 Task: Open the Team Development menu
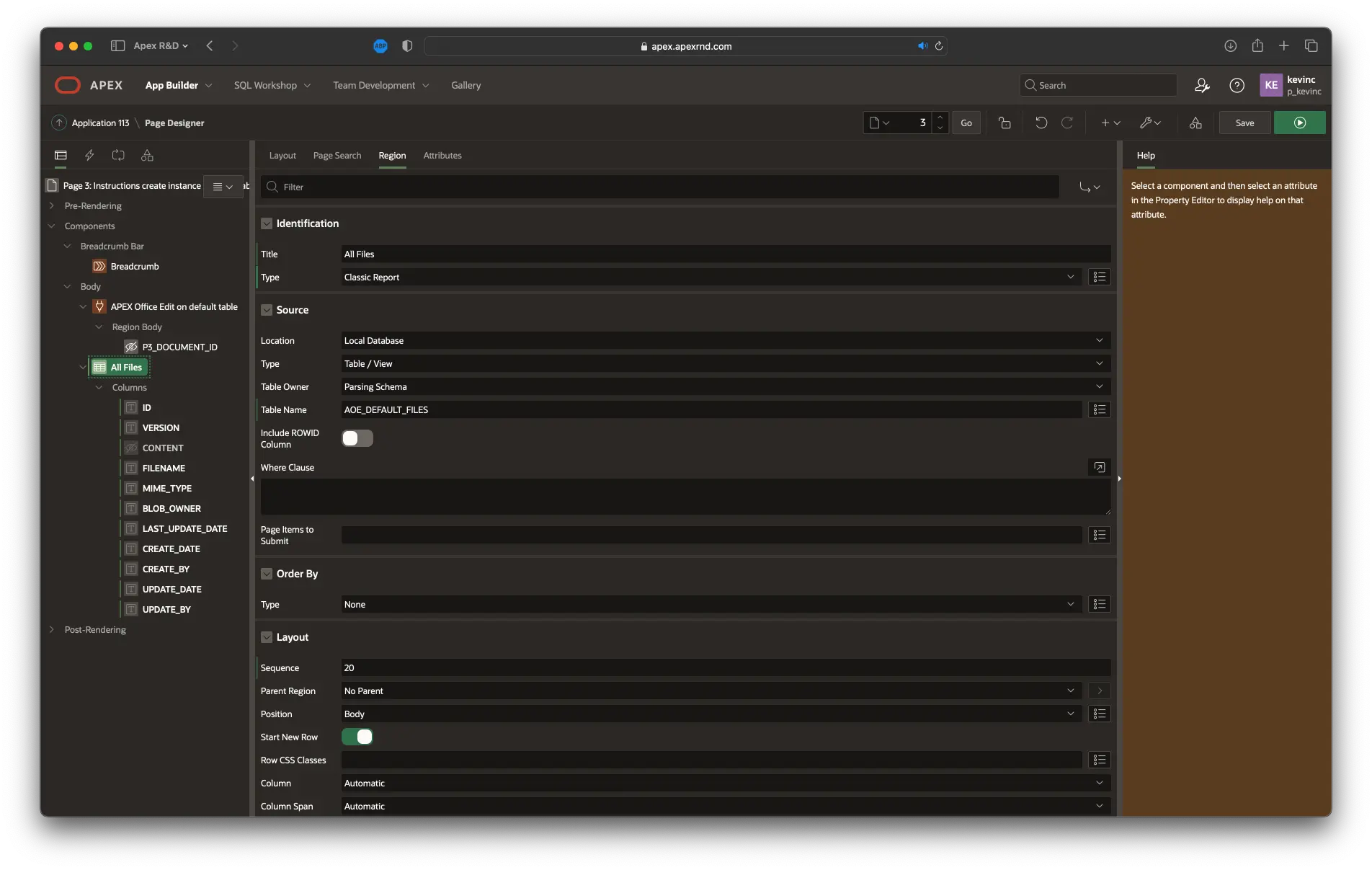click(380, 85)
